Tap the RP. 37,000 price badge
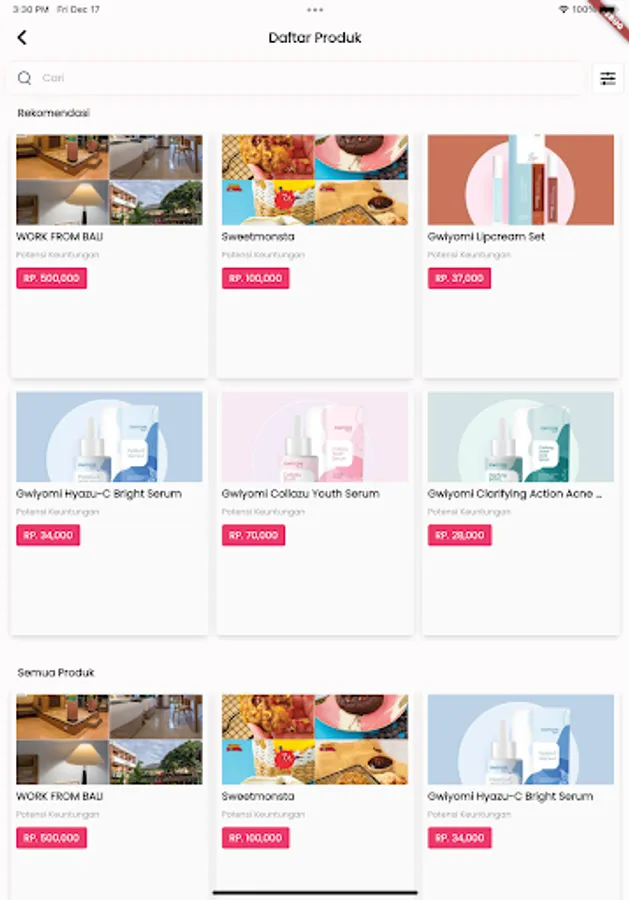This screenshot has width=629, height=900. point(459,278)
